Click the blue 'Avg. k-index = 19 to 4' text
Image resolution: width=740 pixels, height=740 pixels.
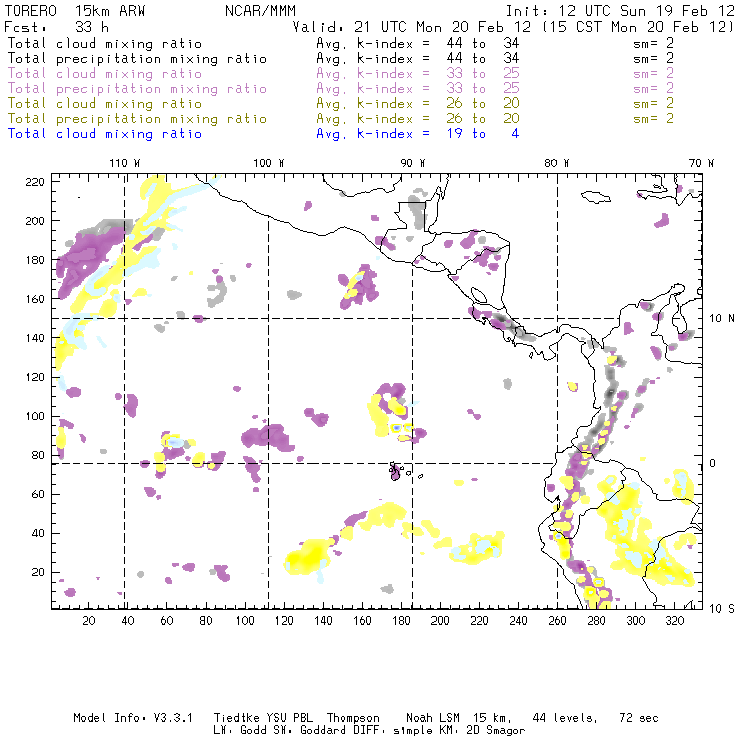[418, 134]
